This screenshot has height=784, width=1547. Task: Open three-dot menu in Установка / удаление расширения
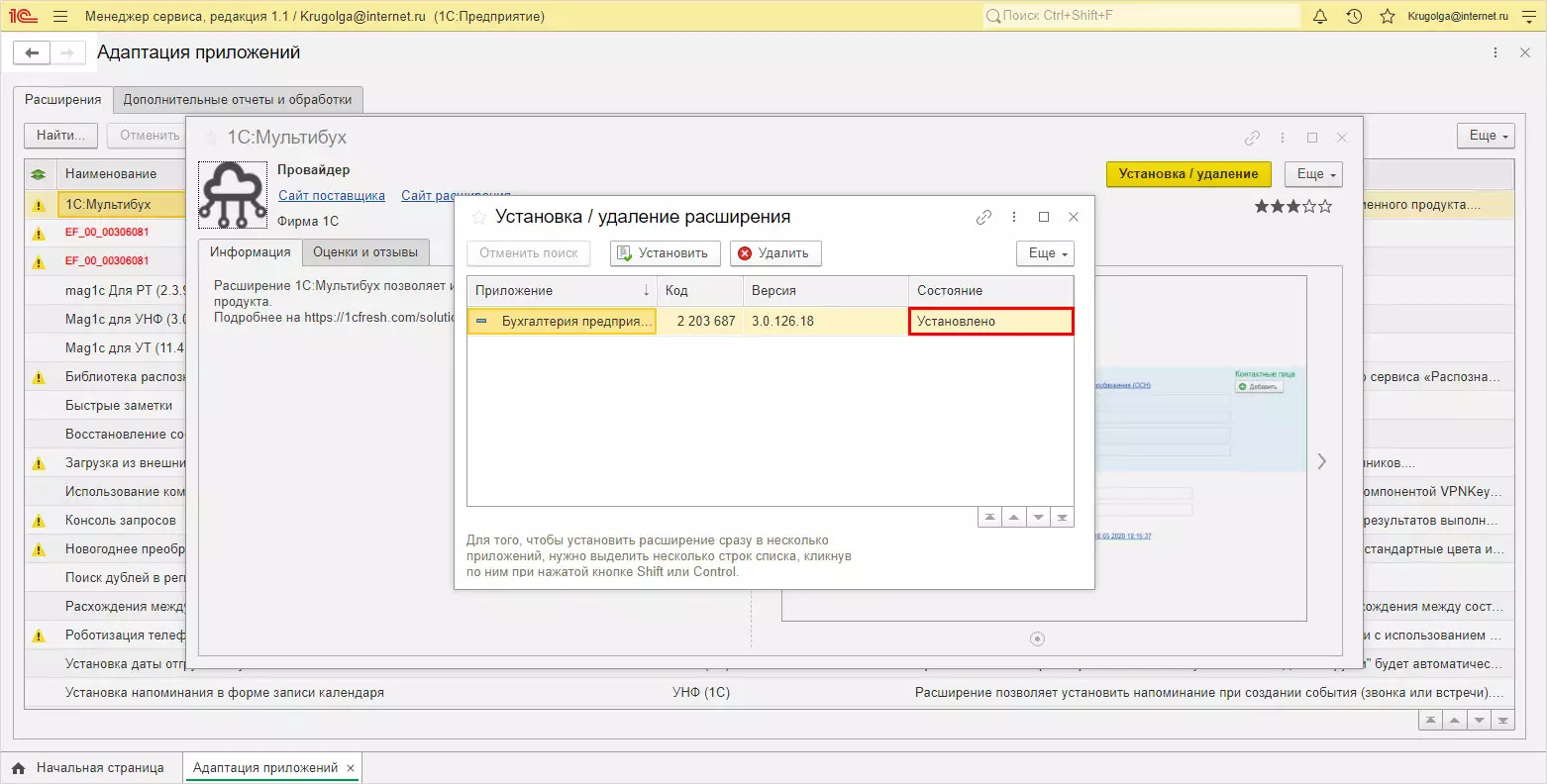pyautogui.click(x=1014, y=217)
